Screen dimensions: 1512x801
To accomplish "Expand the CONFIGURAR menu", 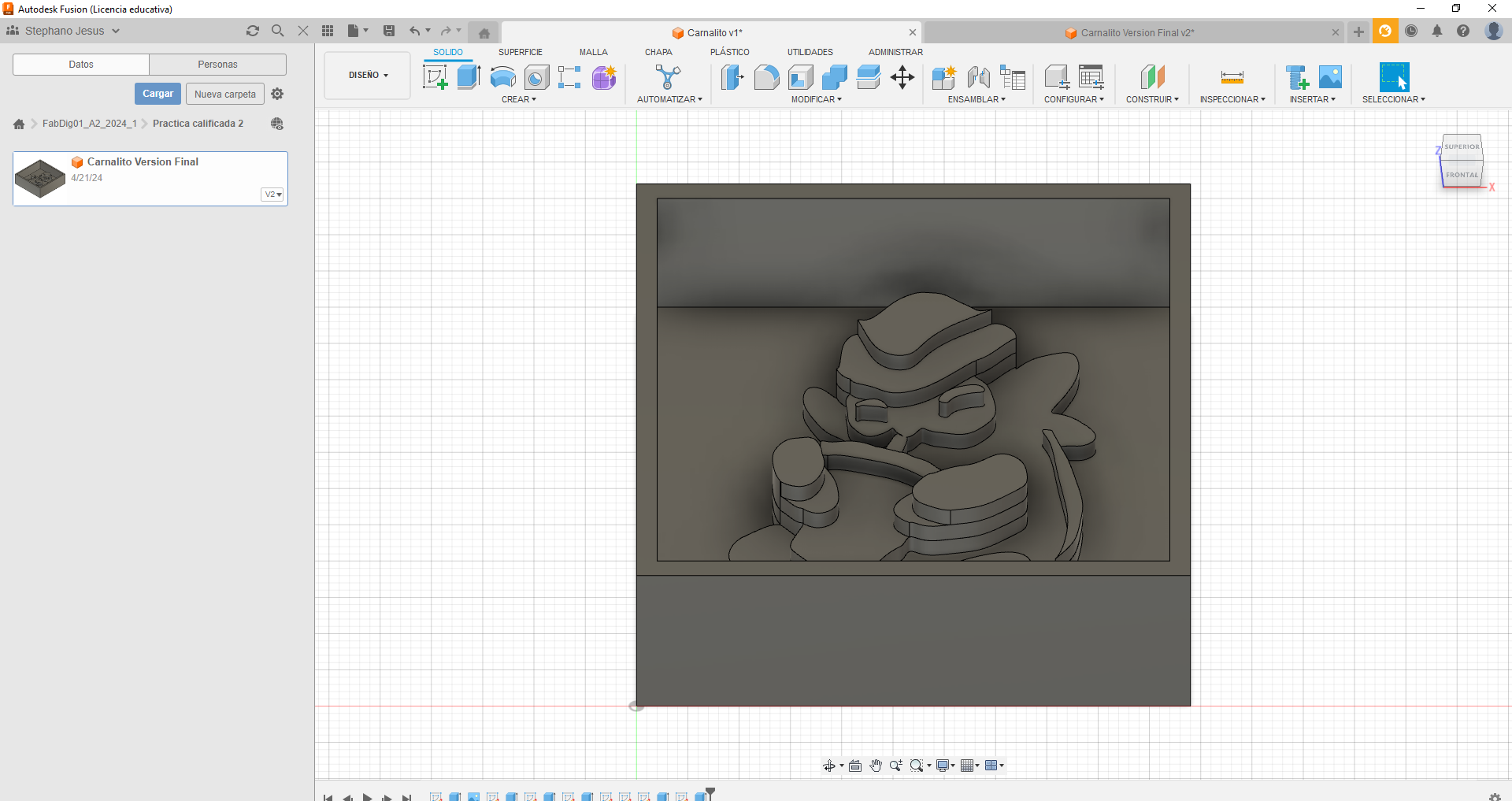I will [1074, 99].
